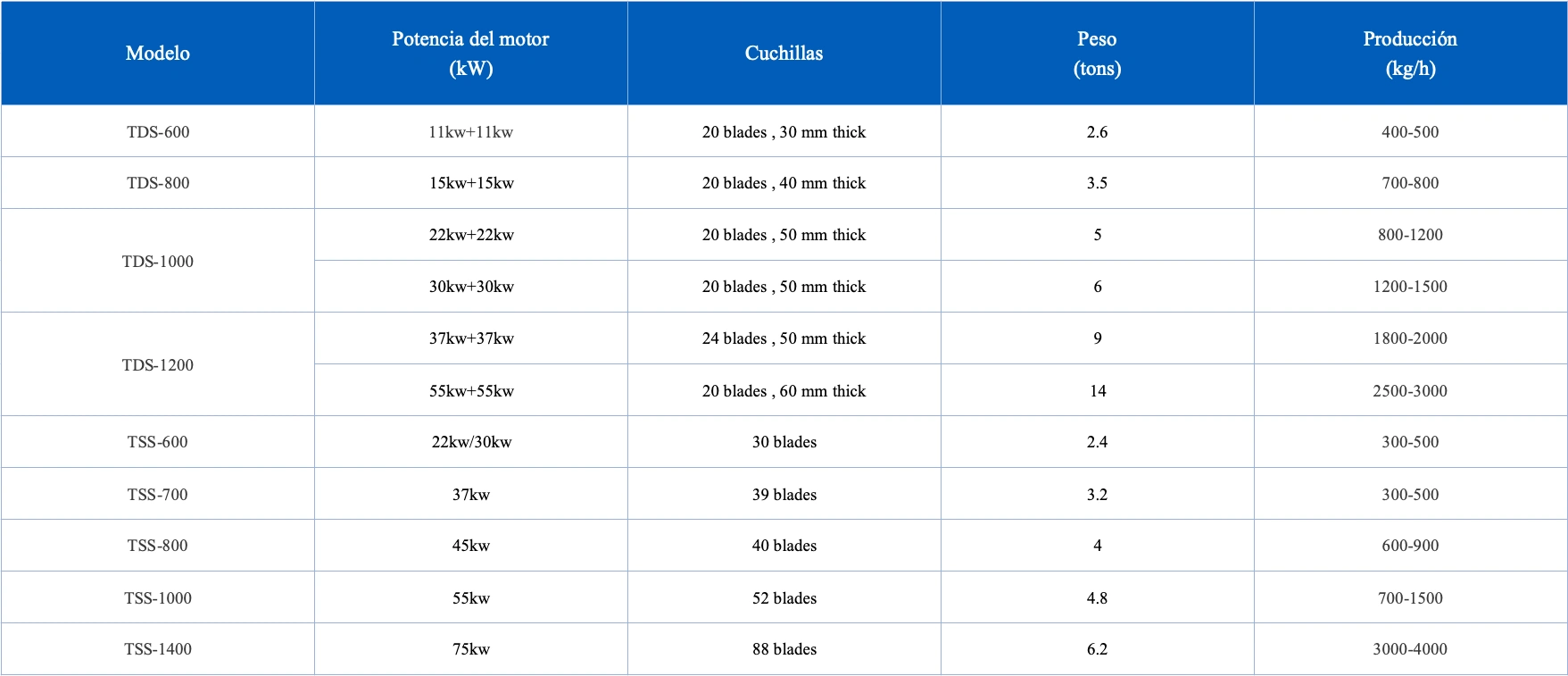This screenshot has width=1568, height=676.
Task: Click the Potencia del motor header
Action: [x=470, y=54]
